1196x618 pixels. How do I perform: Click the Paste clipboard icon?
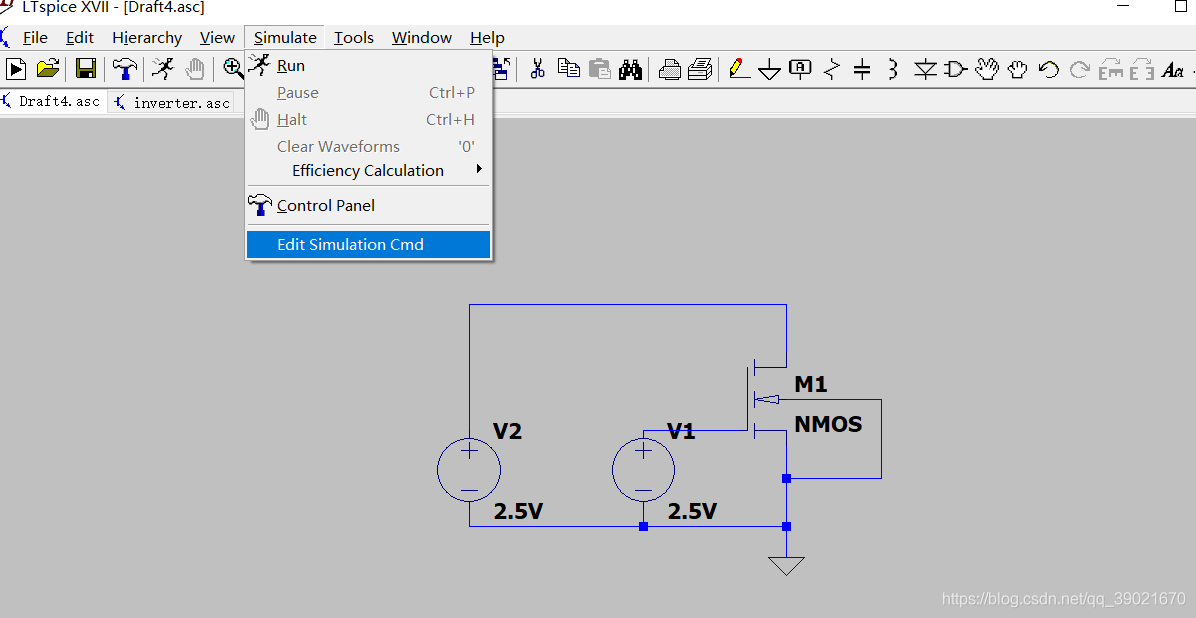click(600, 69)
